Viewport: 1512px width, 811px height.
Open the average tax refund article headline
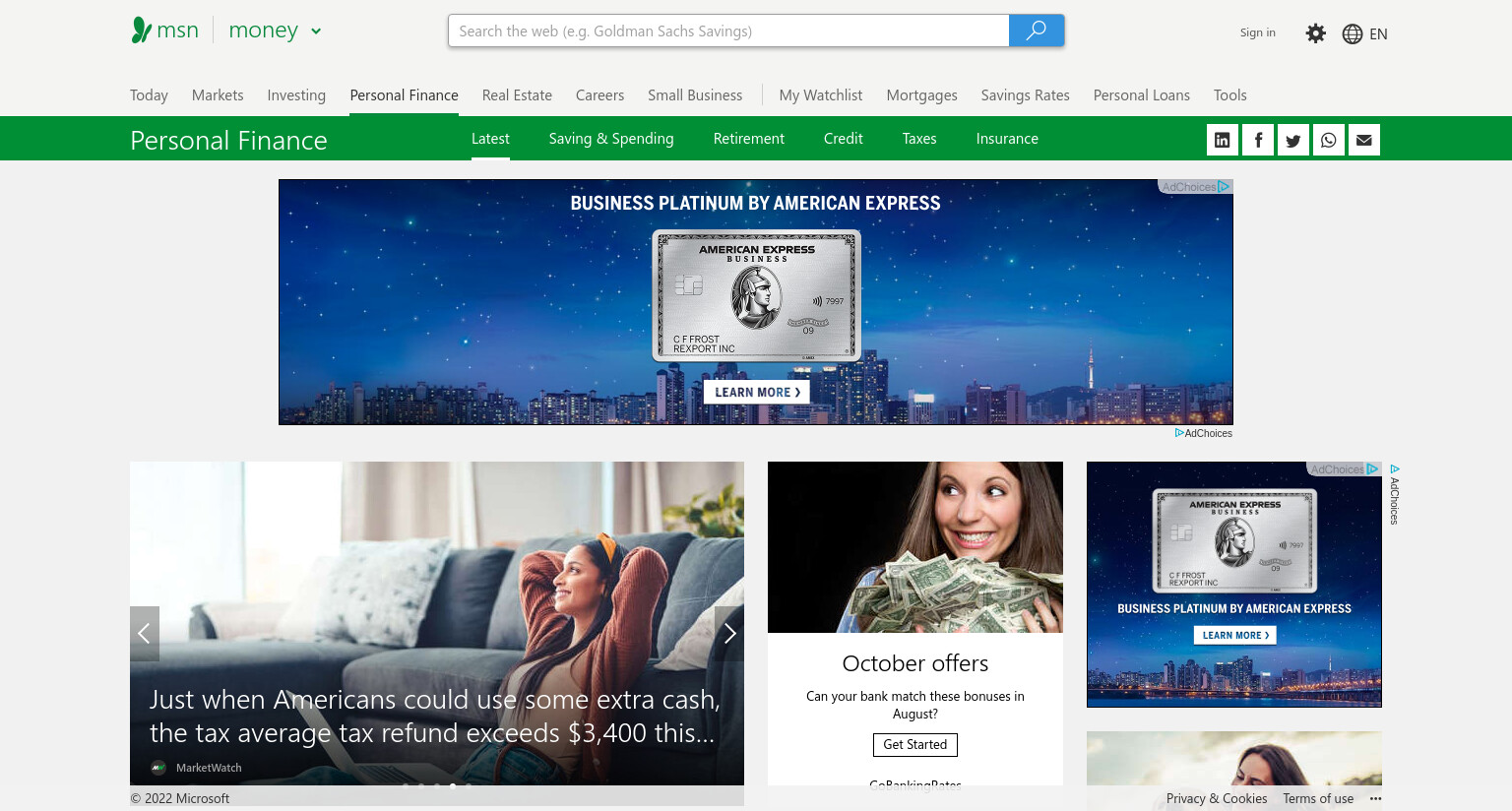[x=434, y=717]
